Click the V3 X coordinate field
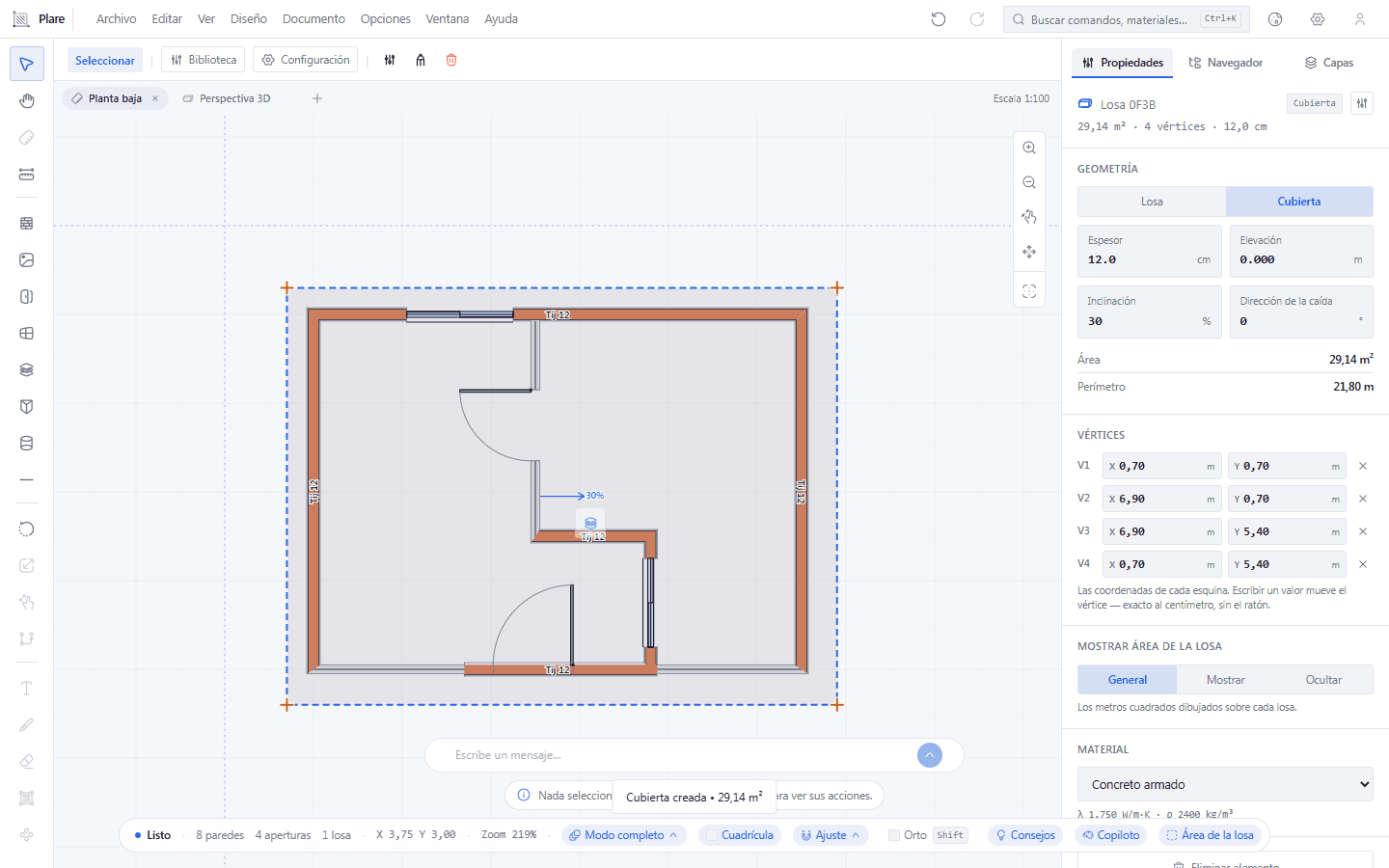This screenshot has height=868, width=1389. pyautogui.click(x=1163, y=531)
